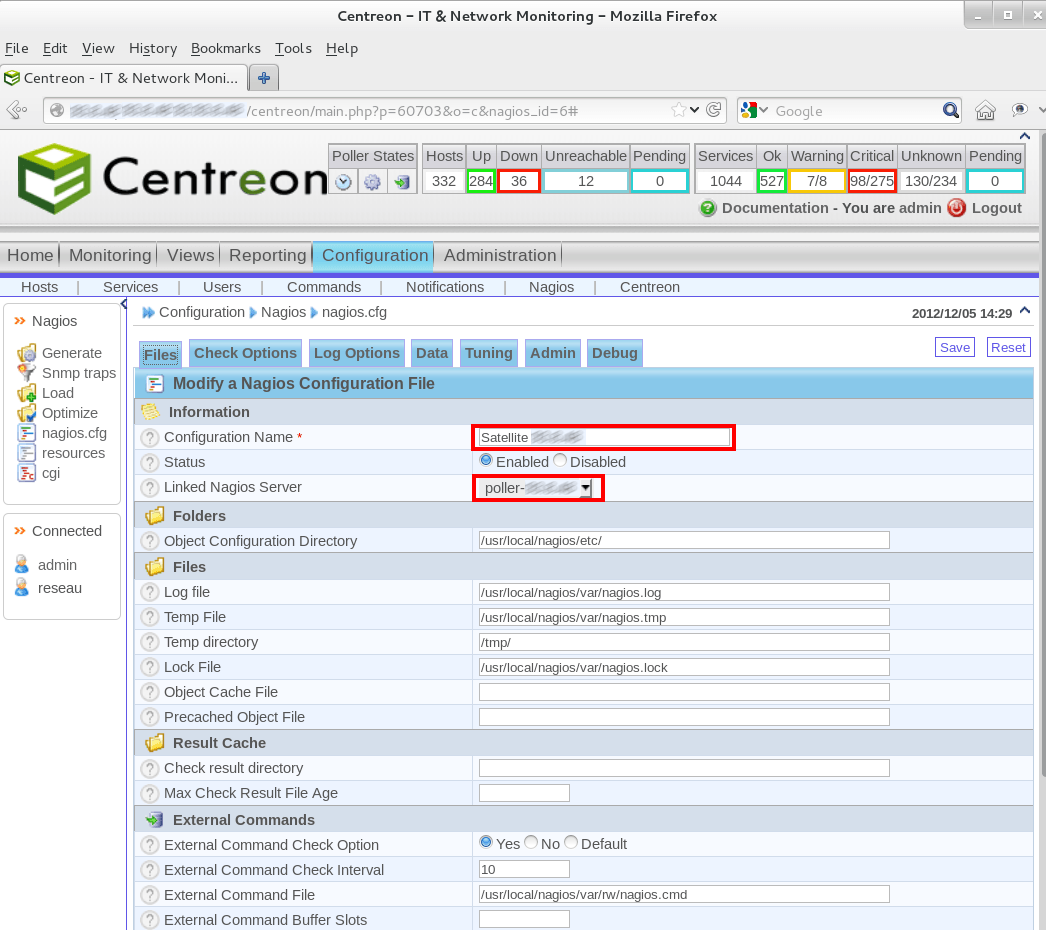The image size is (1046, 930).
Task: Click the Configuration Name input field
Action: [603, 437]
